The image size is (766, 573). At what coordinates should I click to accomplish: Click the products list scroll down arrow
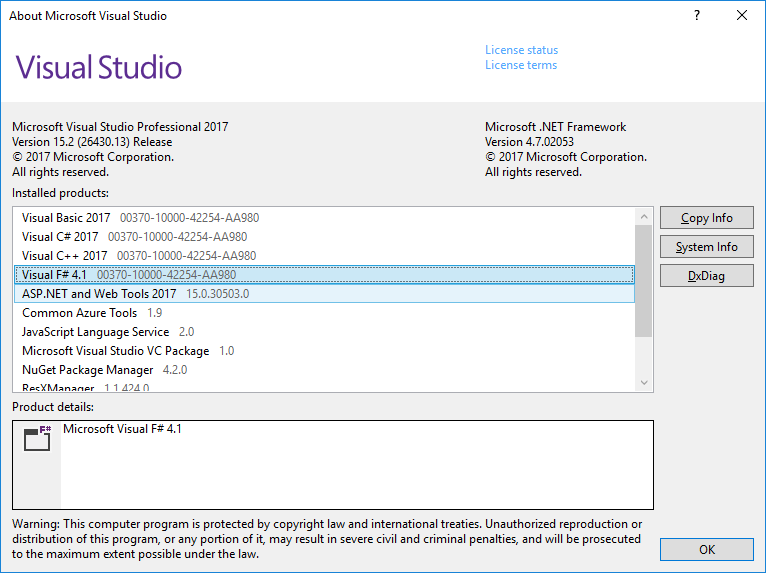[x=644, y=382]
